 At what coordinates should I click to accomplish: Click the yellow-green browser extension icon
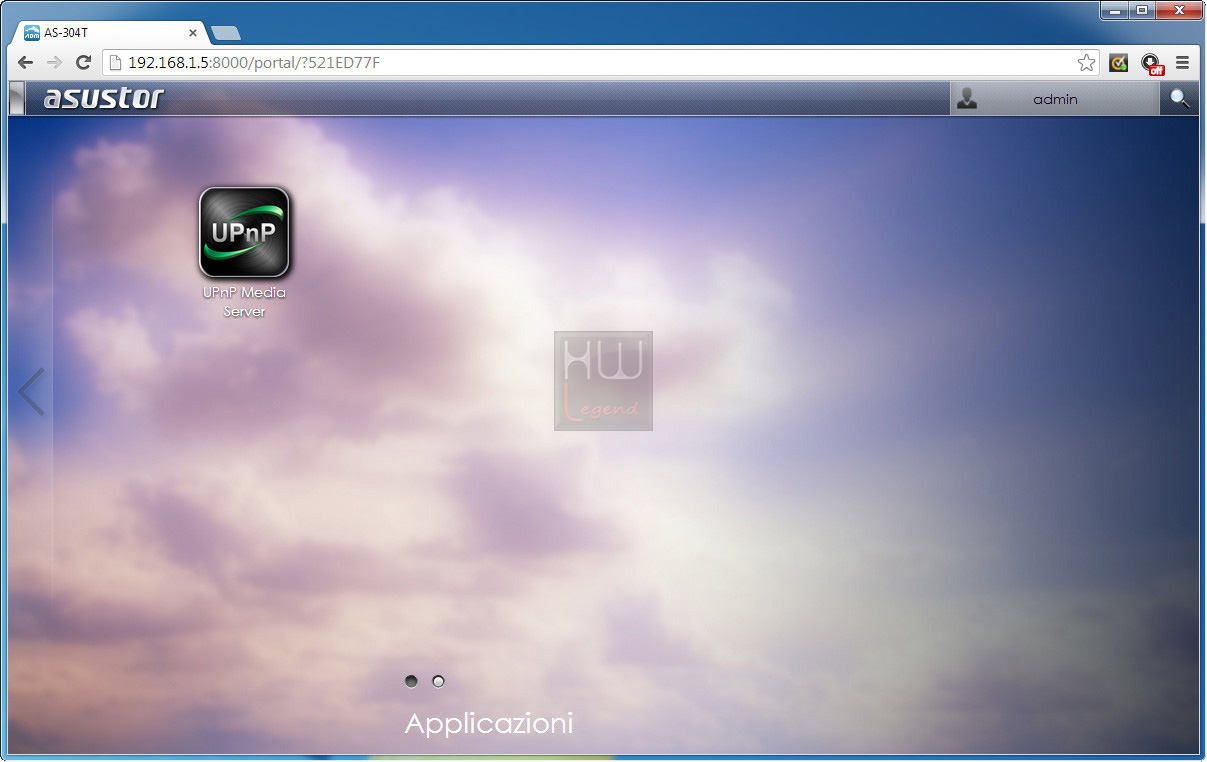(1119, 63)
